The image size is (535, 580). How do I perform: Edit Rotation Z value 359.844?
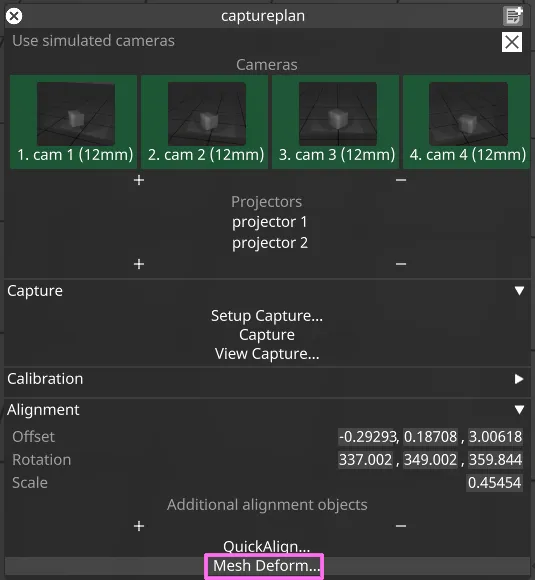click(495, 460)
